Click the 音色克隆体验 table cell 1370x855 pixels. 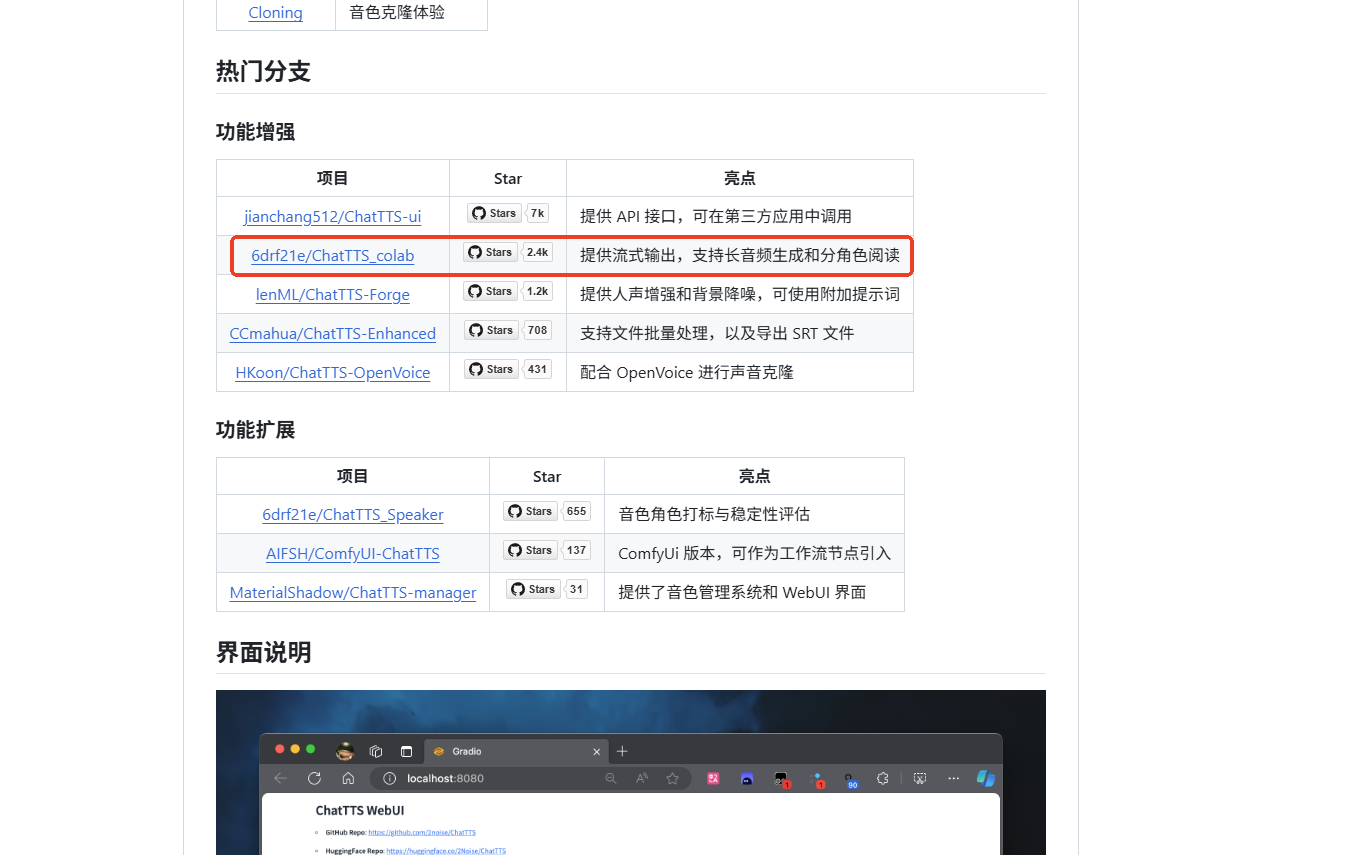tap(397, 13)
